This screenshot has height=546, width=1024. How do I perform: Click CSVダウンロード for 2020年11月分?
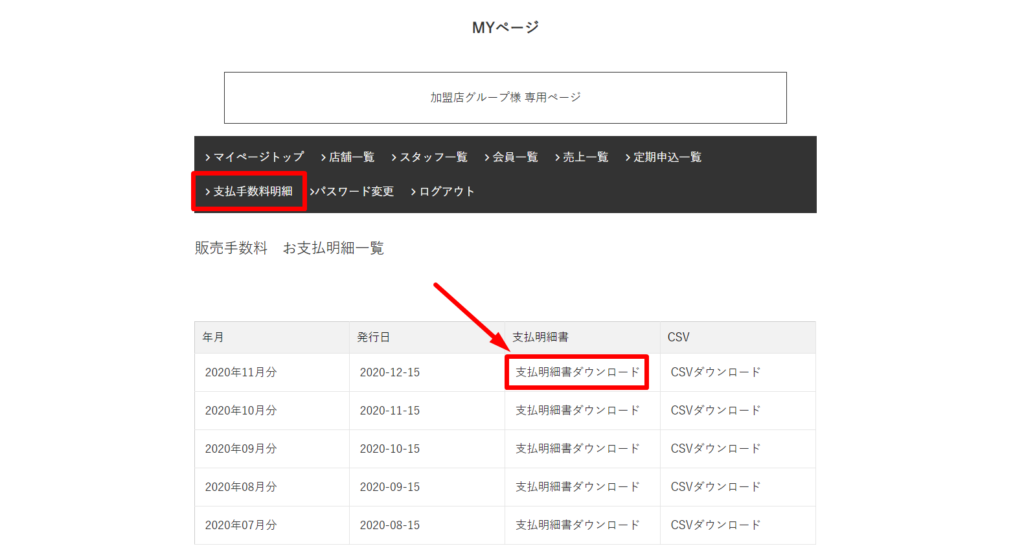point(715,372)
